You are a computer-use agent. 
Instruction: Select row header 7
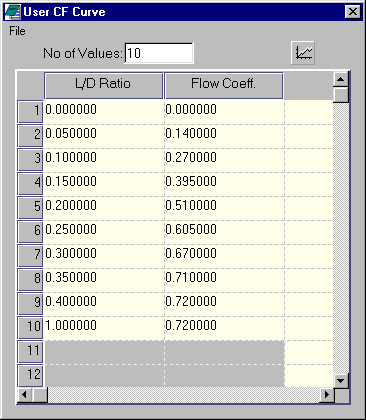(30, 256)
